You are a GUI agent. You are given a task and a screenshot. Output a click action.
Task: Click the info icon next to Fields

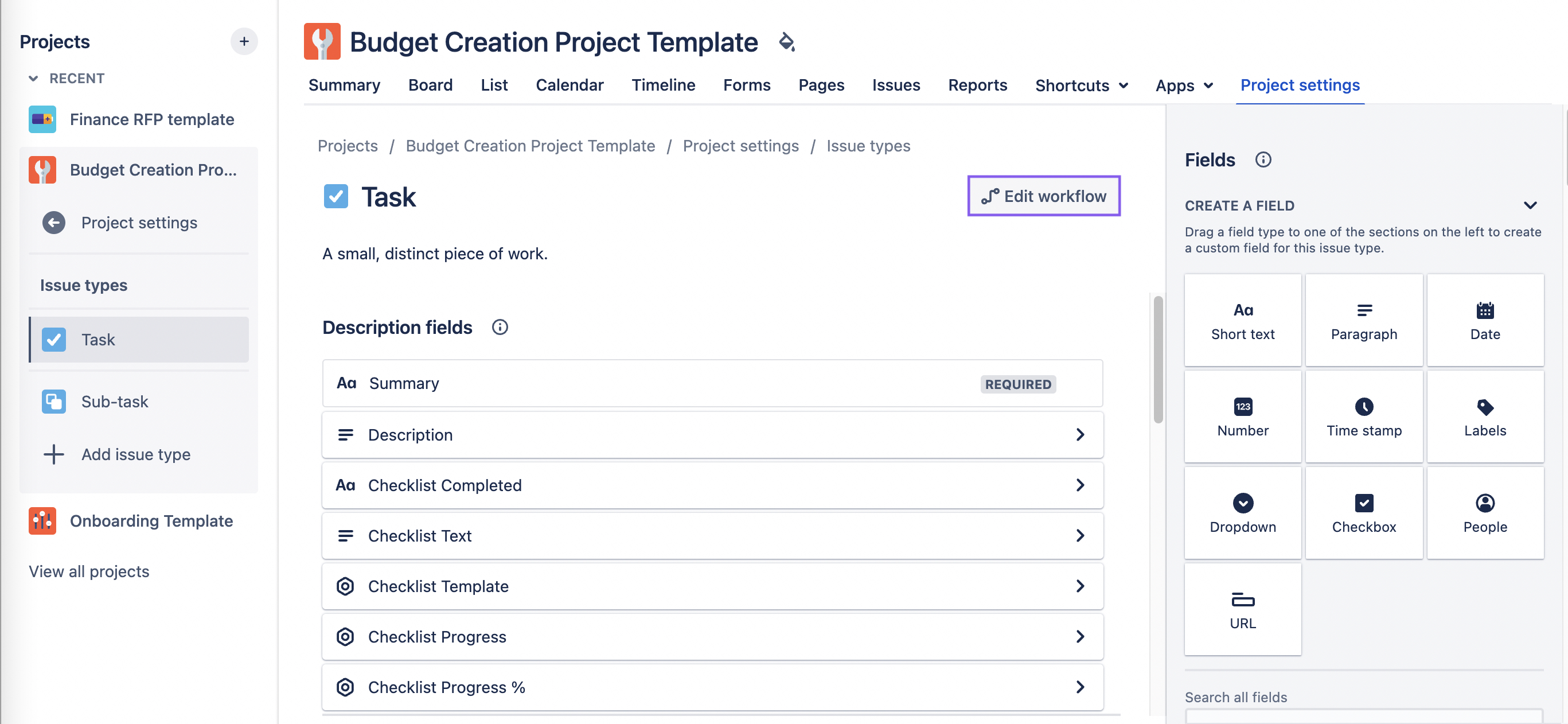(x=1263, y=159)
